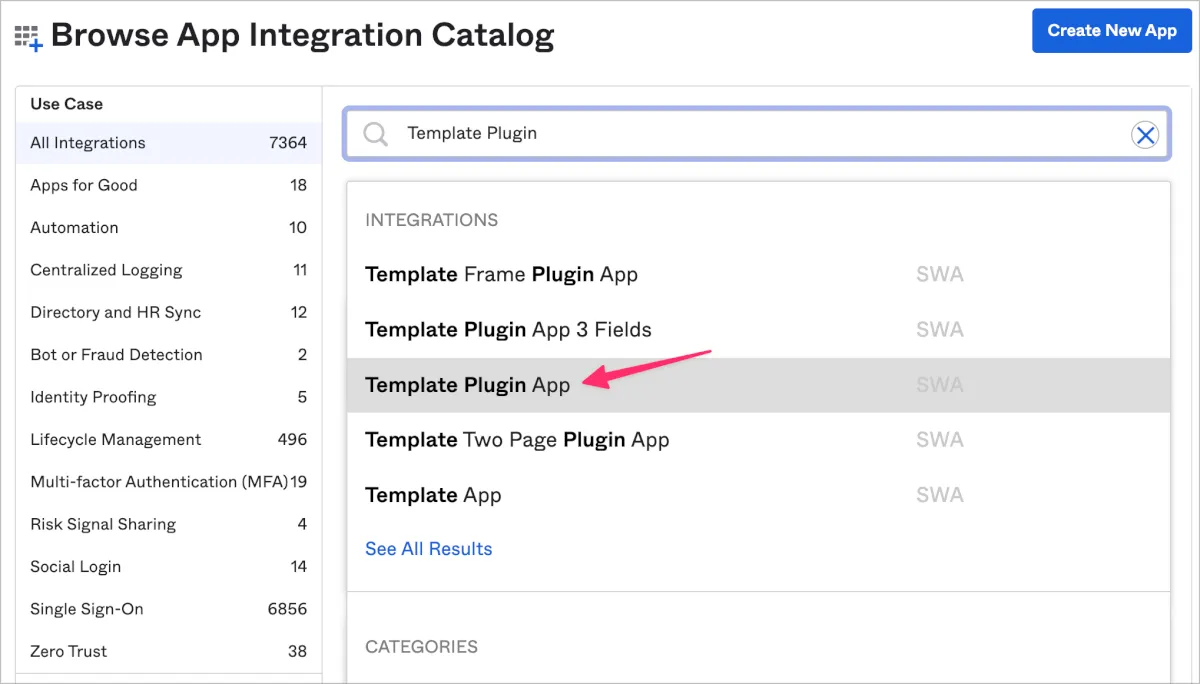Open the See All Results link
The width and height of the screenshot is (1200, 684).
coord(428,549)
